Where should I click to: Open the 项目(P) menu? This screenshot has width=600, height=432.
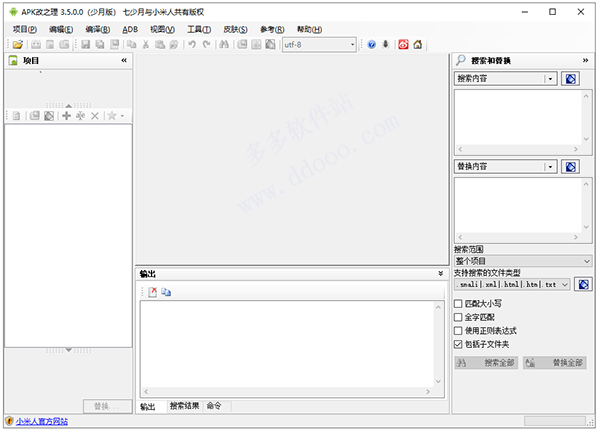tap(25, 29)
